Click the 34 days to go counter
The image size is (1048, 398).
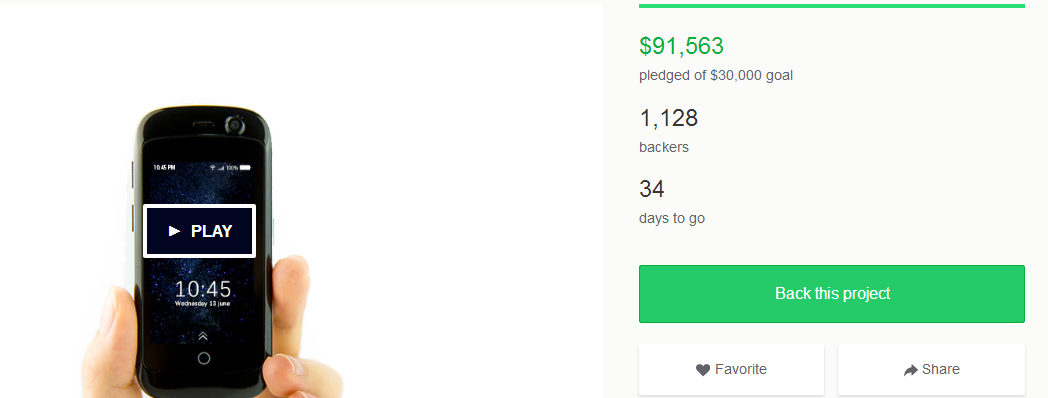tap(652, 189)
